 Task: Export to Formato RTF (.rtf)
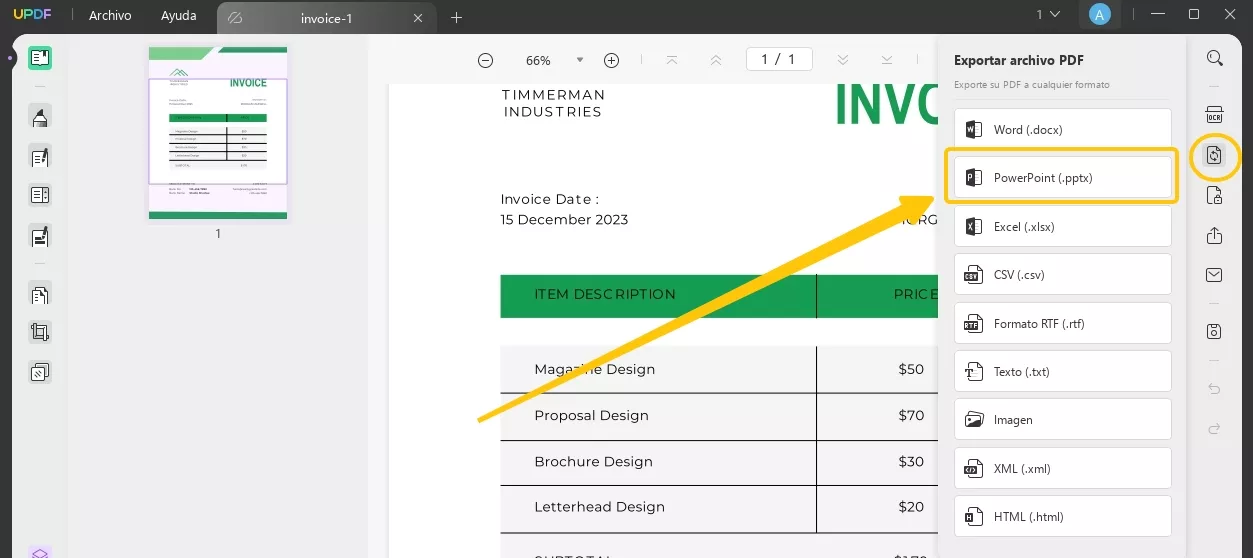pyautogui.click(x=1062, y=323)
